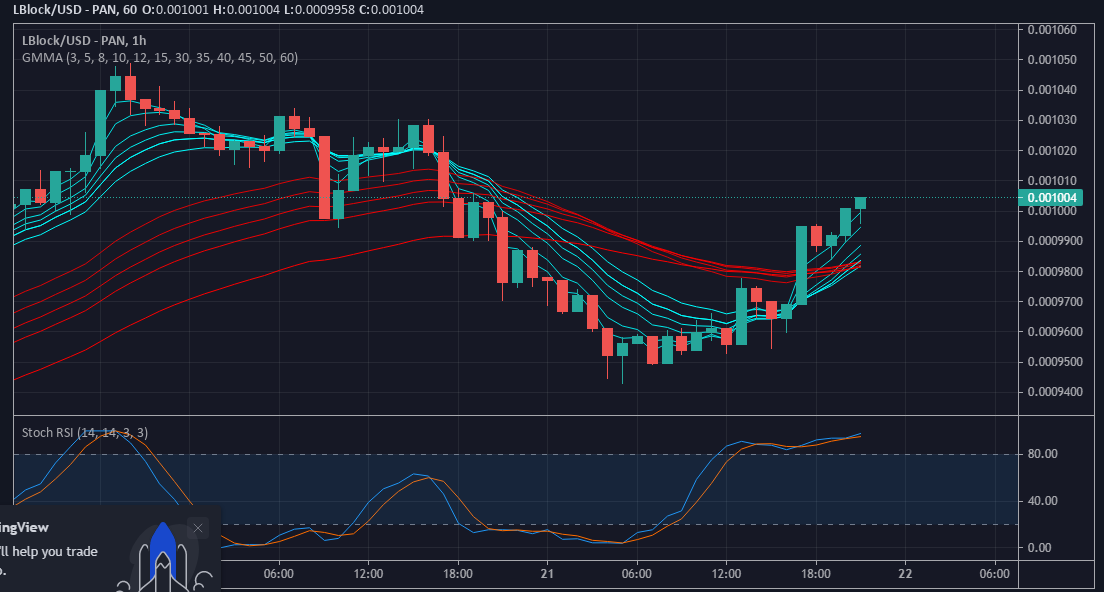
Task: Click the 0.001040 price axis label
Action: point(1052,90)
